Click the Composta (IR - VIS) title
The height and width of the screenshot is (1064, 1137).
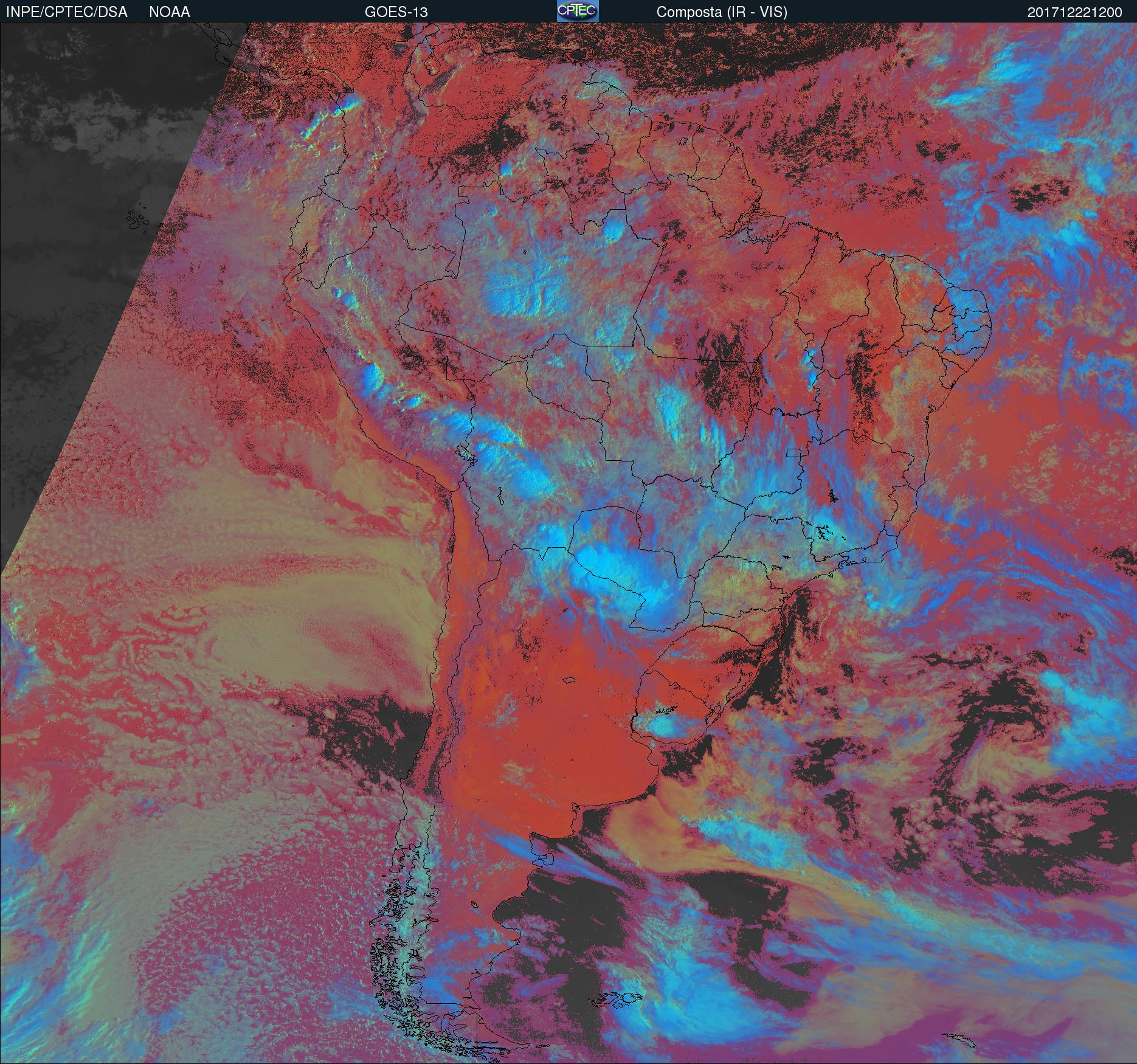click(x=722, y=12)
